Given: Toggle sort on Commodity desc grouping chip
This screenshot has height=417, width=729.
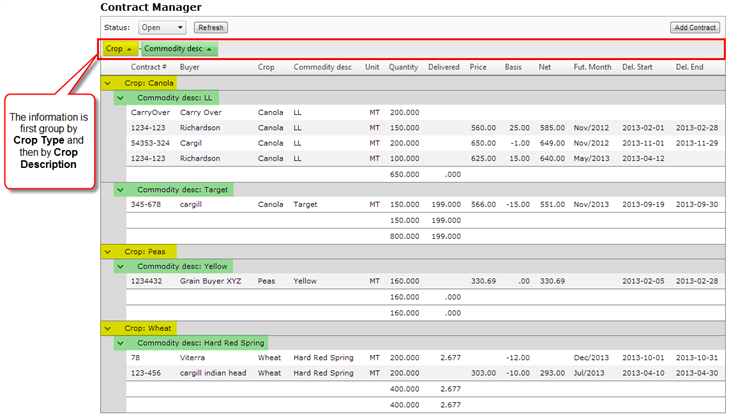Looking at the screenshot, I should 178,49.
